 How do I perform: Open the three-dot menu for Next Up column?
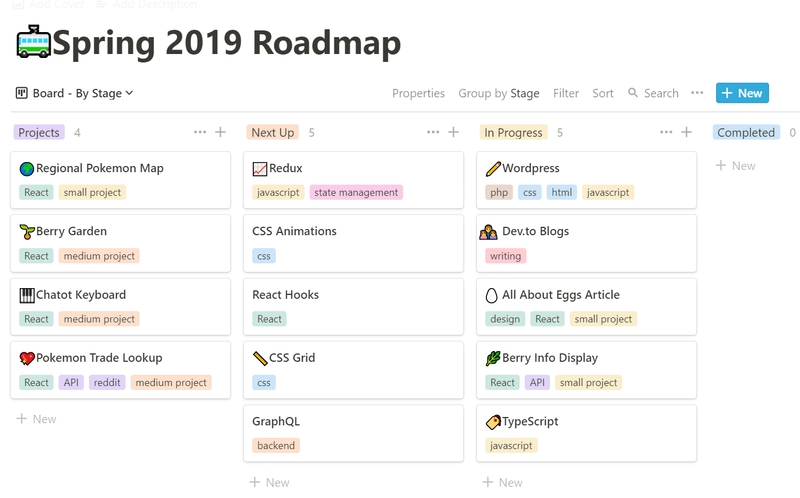(x=433, y=132)
